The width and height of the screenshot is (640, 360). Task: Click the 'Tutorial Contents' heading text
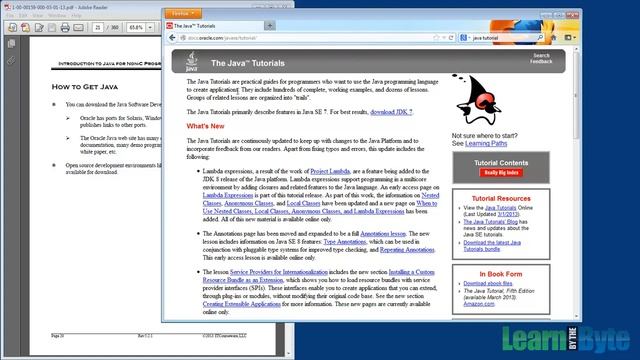click(501, 162)
